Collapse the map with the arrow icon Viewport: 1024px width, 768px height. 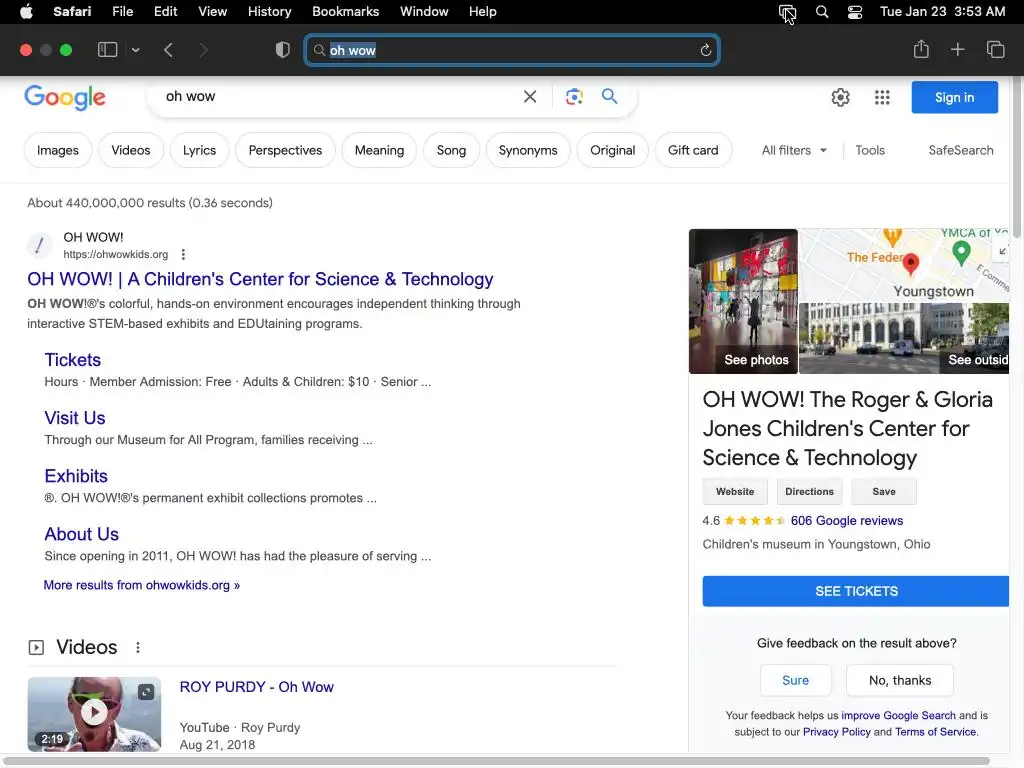1002,251
